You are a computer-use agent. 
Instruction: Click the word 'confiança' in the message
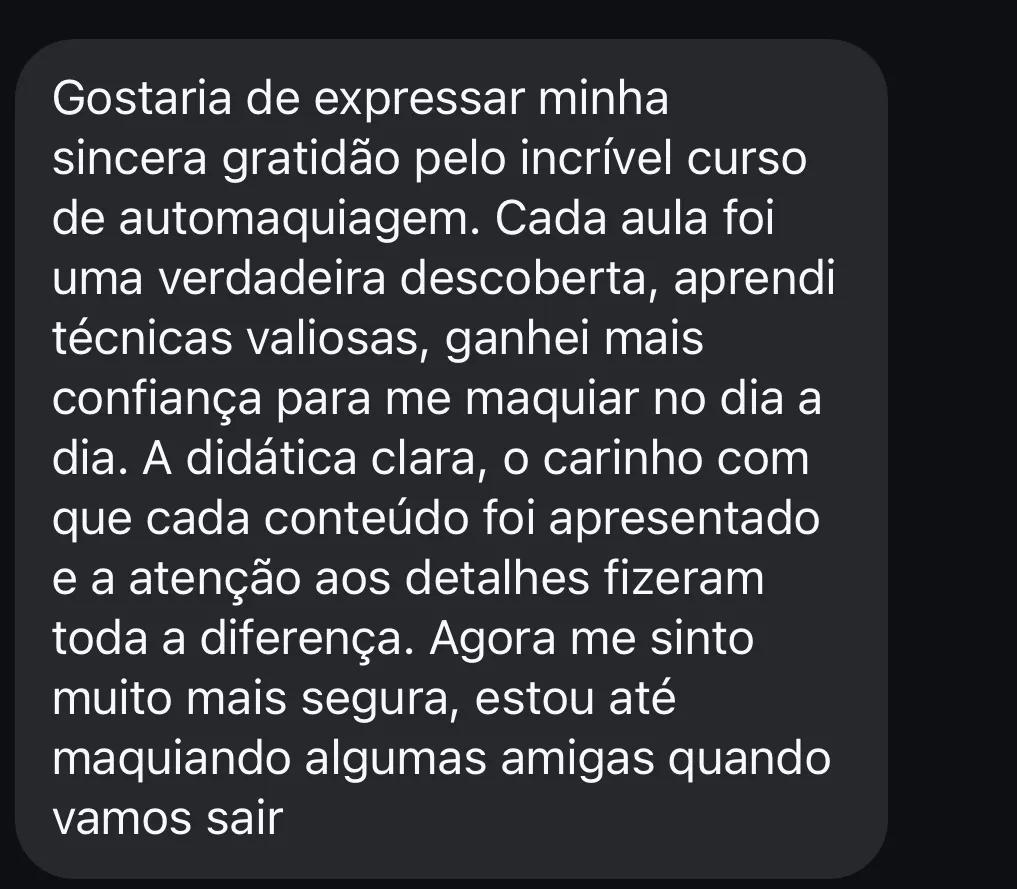pos(157,400)
